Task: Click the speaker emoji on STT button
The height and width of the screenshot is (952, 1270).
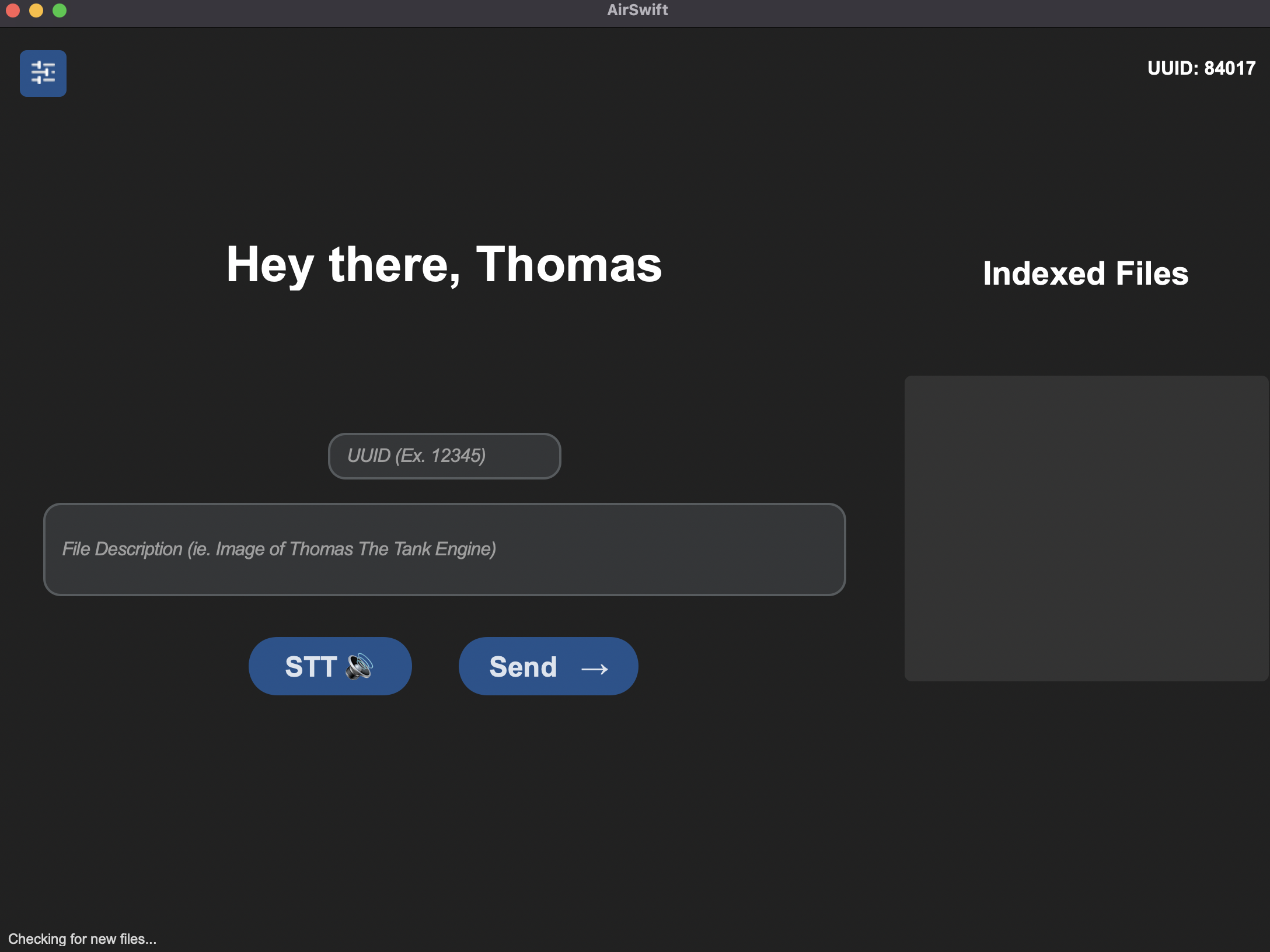Action: coord(359,666)
